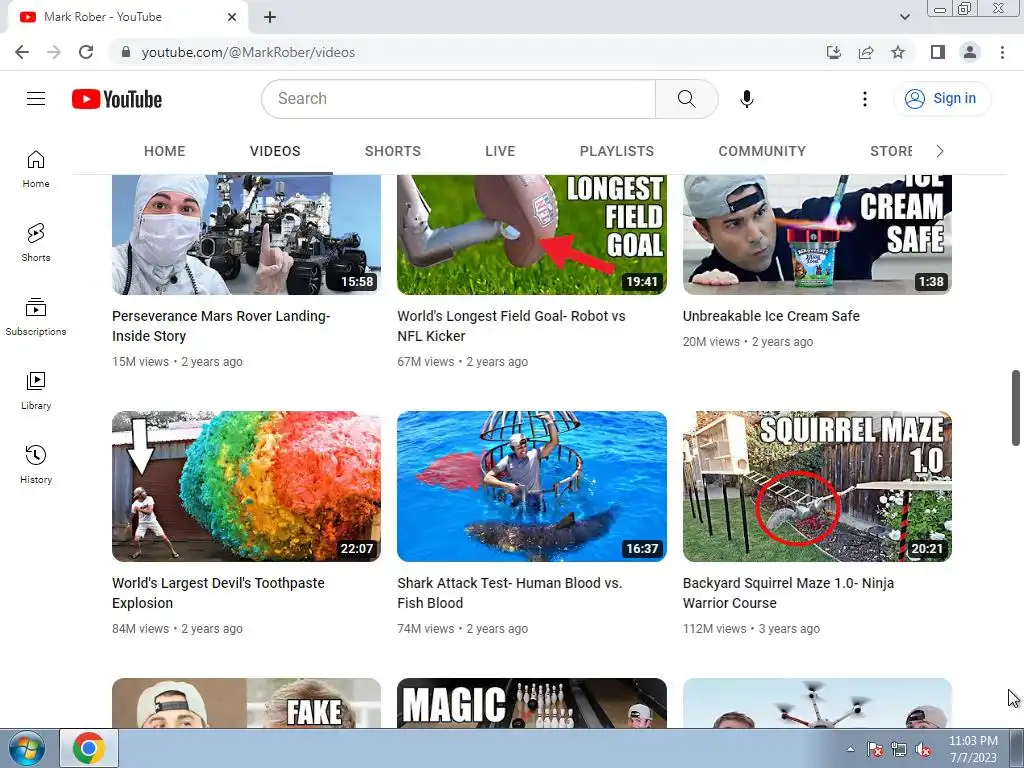Click the address bar URL
The height and width of the screenshot is (768, 1024).
click(x=248, y=52)
